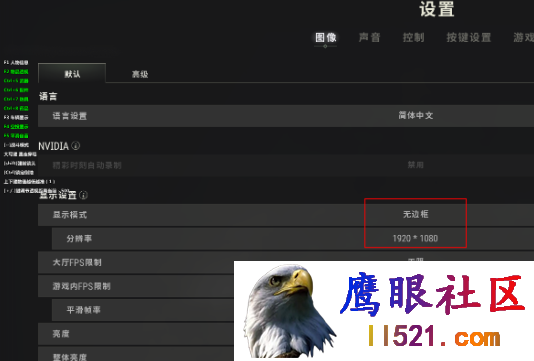Open the 无边框 display mode dropdown

(x=415, y=214)
